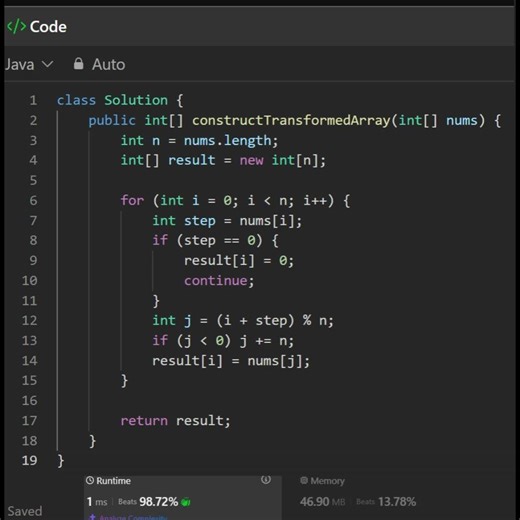Click the 98.72% runtime beats value

pos(159,502)
